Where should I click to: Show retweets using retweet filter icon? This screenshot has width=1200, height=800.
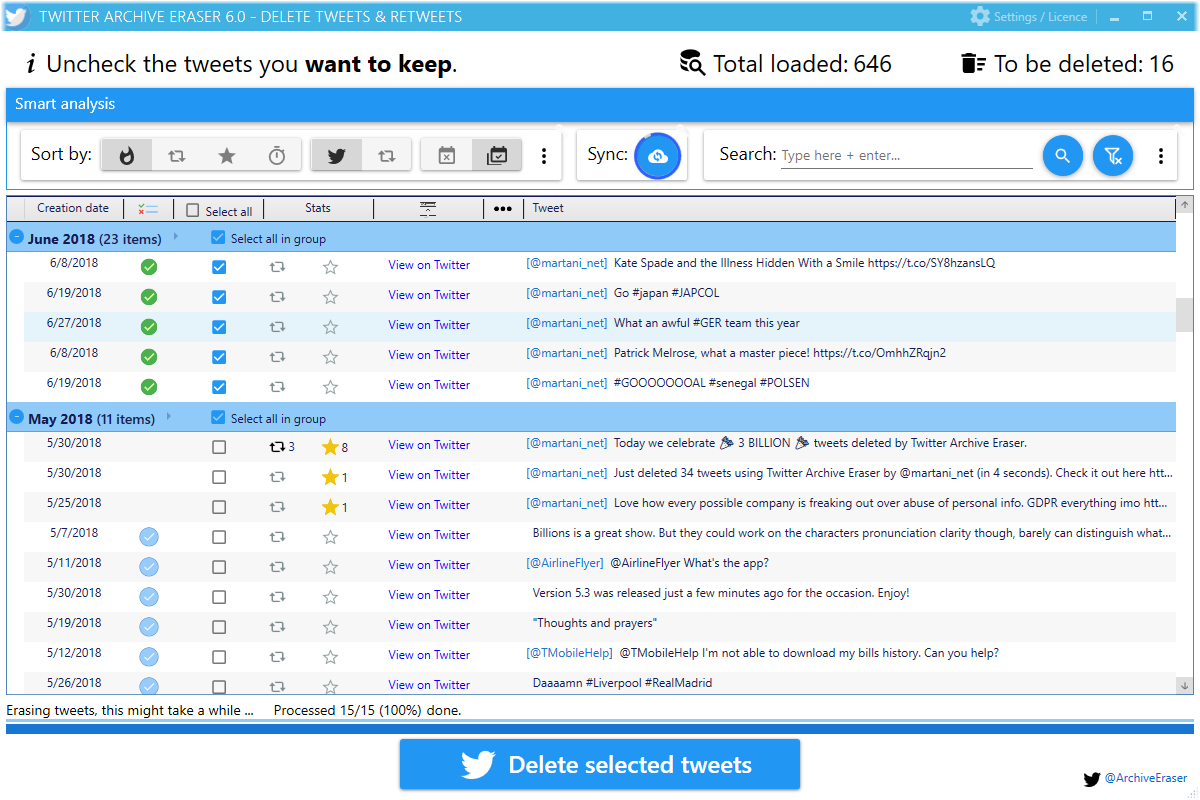386,155
